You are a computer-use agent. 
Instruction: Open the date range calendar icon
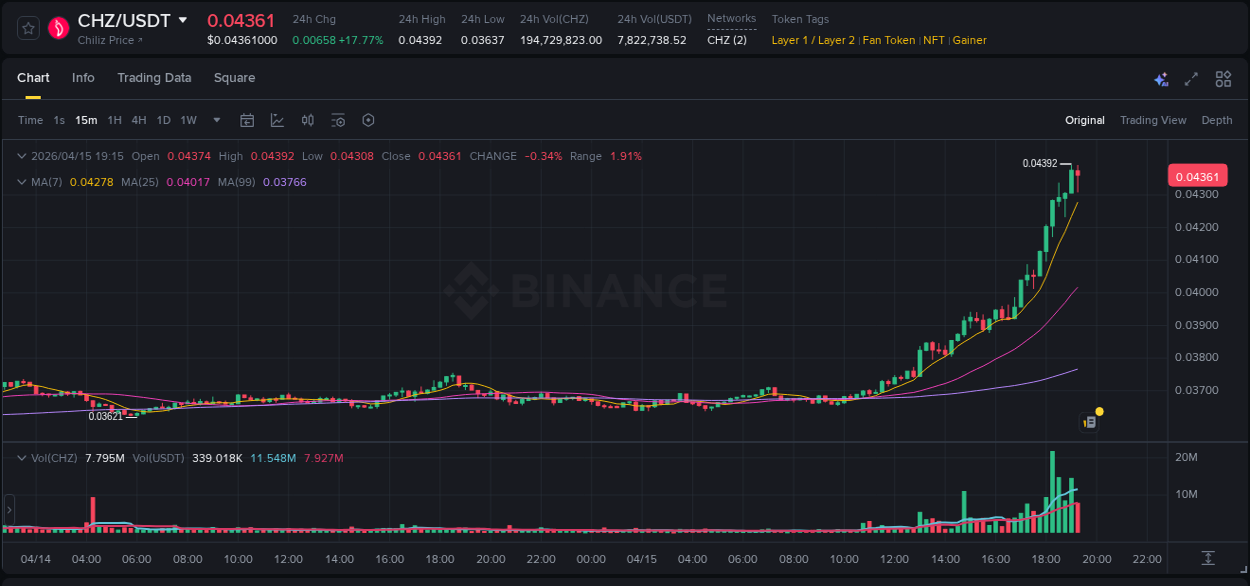click(x=247, y=119)
